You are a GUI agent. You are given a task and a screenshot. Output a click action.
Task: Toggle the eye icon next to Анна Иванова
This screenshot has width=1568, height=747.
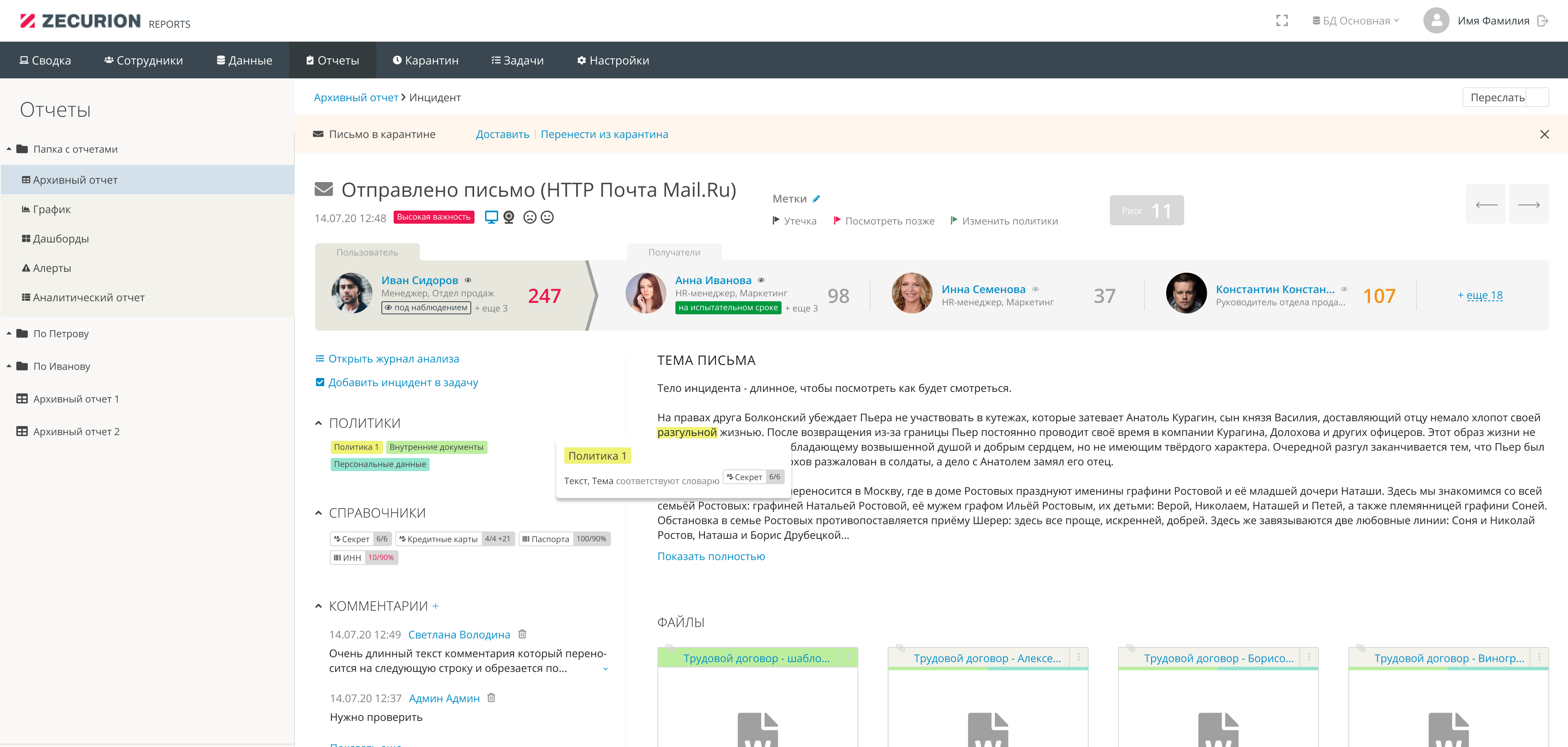tap(761, 280)
